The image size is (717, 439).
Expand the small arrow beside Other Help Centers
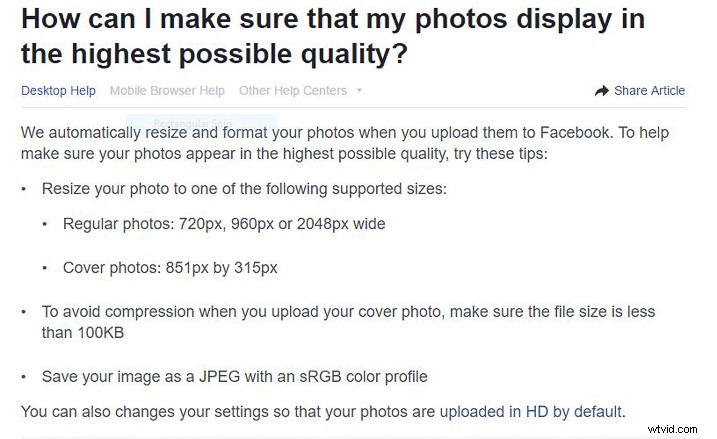[359, 91]
